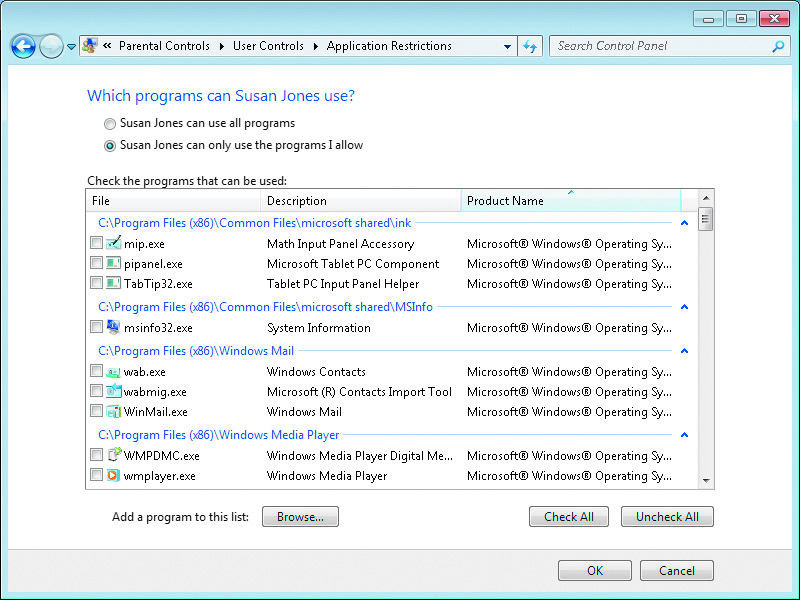Viewport: 800px width, 600px height.
Task: Open the address bar history dropdown
Action: pyautogui.click(x=507, y=46)
